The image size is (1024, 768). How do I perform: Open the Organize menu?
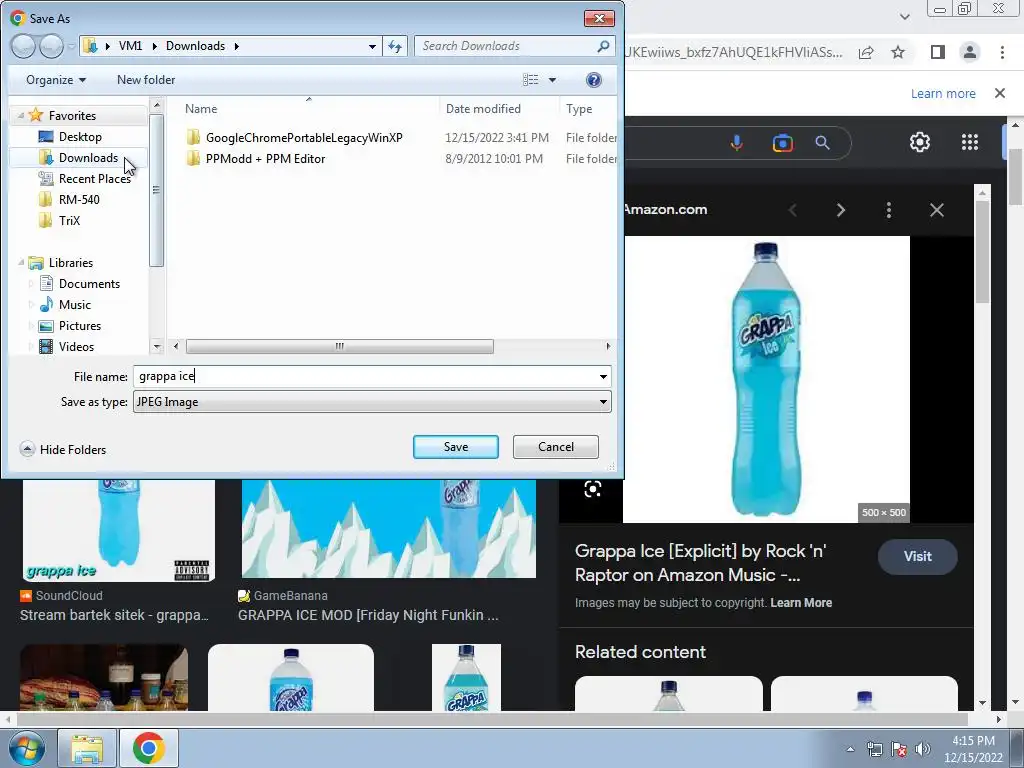56,80
